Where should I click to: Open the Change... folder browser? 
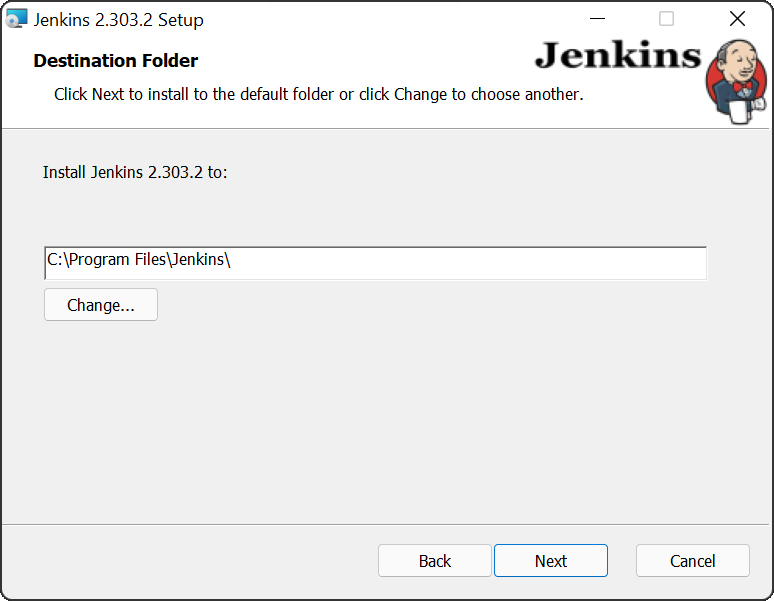pos(101,305)
